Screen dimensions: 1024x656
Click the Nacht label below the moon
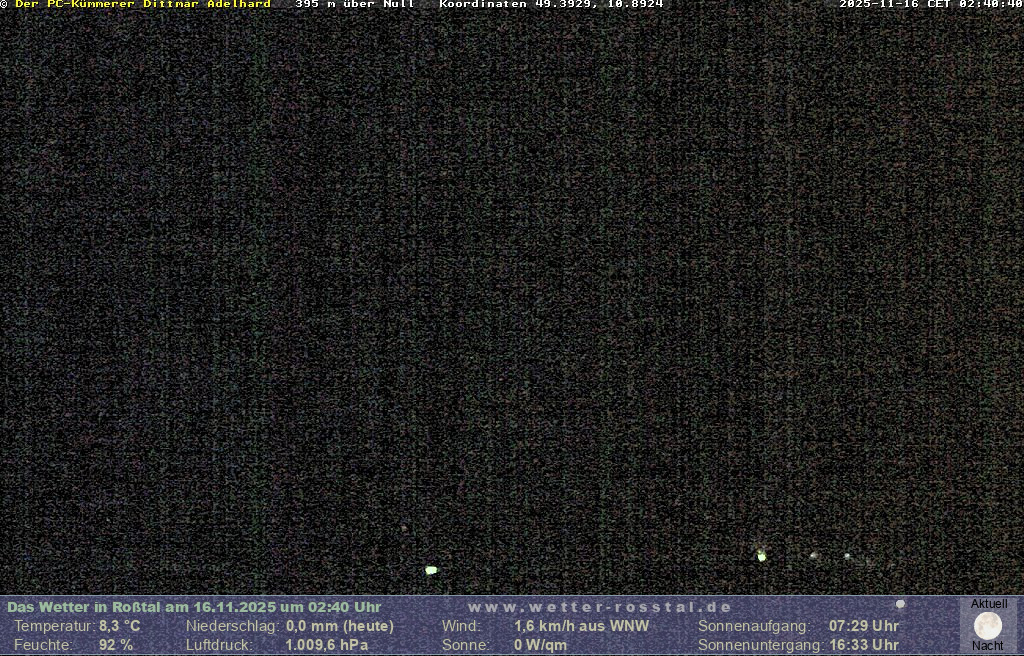(988, 646)
